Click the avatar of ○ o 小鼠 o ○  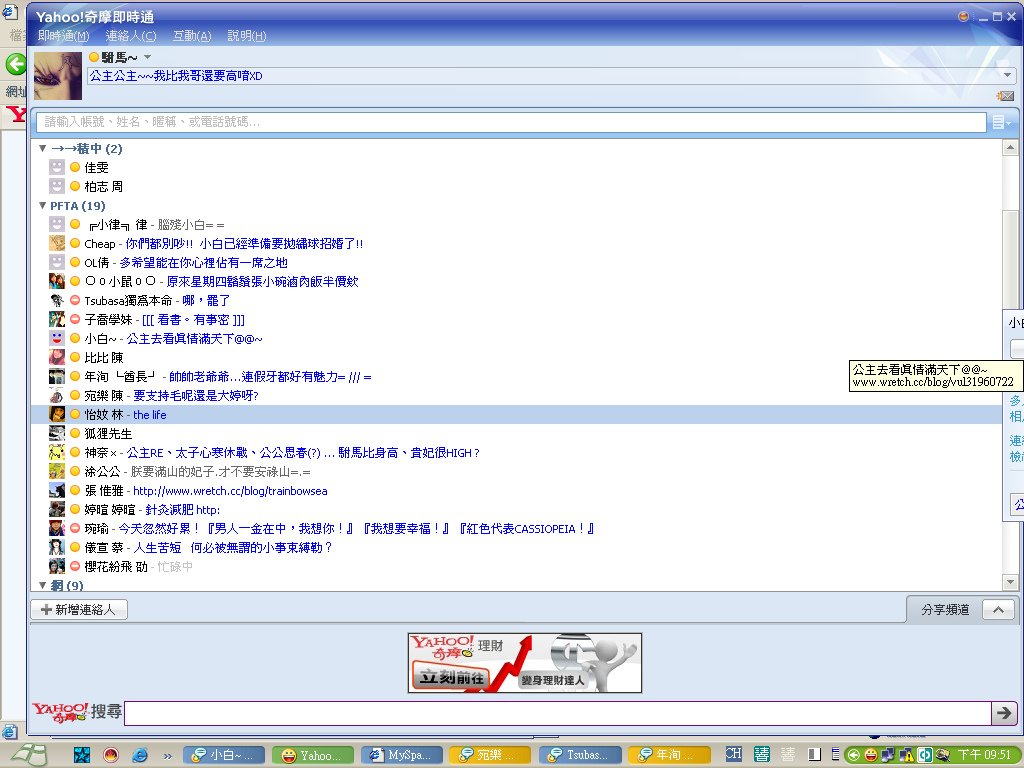(x=57, y=281)
